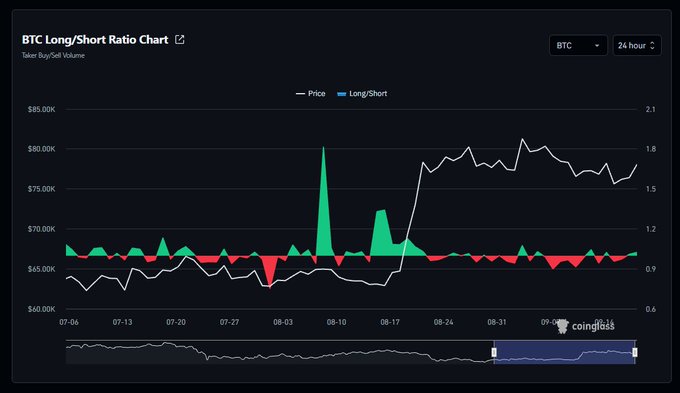Click the unselected left portion of overview timeline

pyautogui.click(x=279, y=352)
